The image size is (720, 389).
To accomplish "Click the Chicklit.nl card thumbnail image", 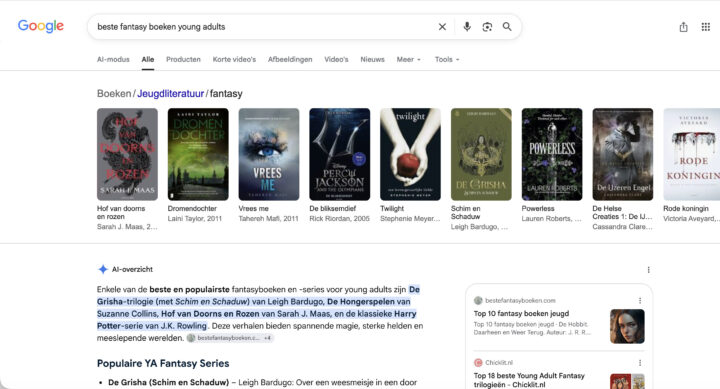I will [627, 381].
